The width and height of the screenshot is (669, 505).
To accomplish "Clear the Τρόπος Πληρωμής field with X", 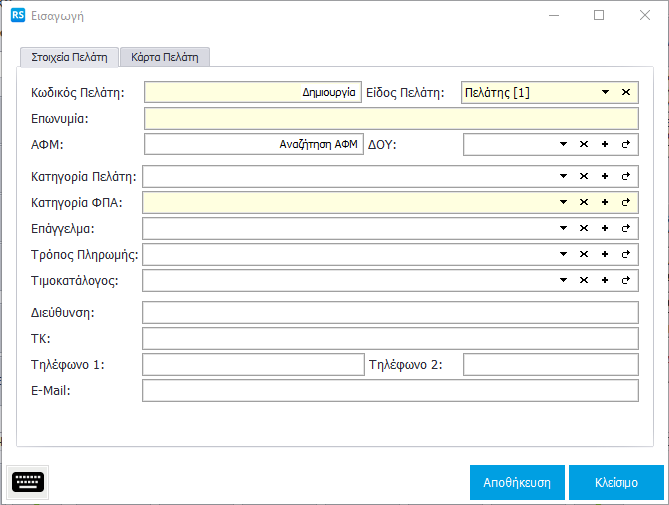I will 585,255.
